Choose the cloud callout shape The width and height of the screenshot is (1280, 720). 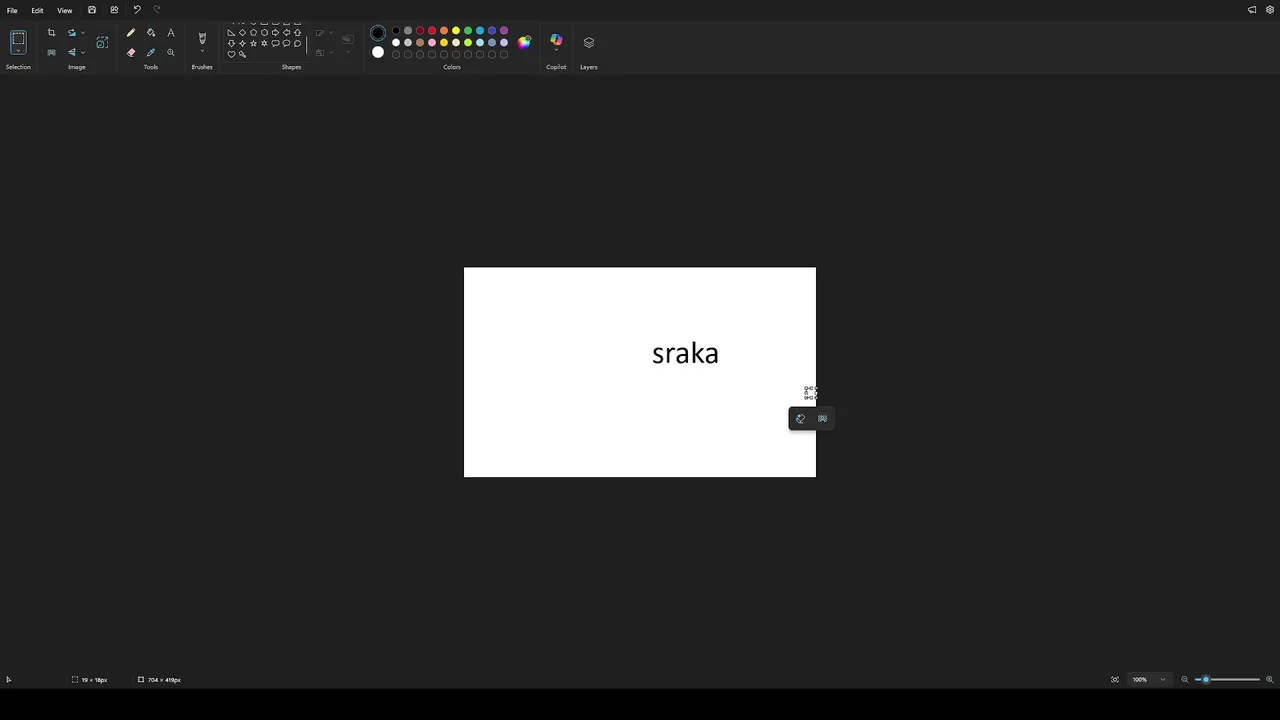click(x=297, y=43)
